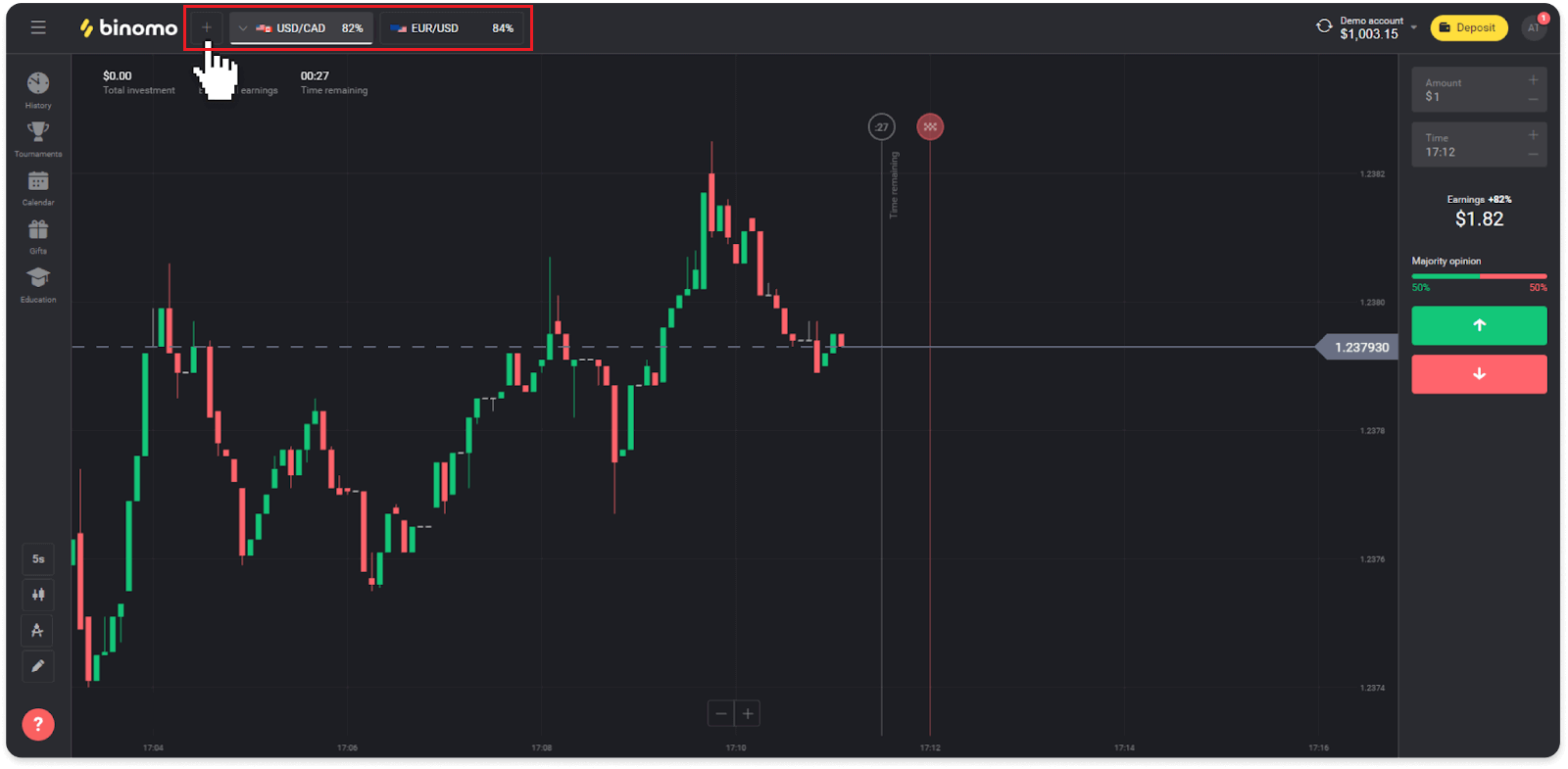The height and width of the screenshot is (769, 1568).
Task: Select the USD/CAD tab
Action: [301, 27]
